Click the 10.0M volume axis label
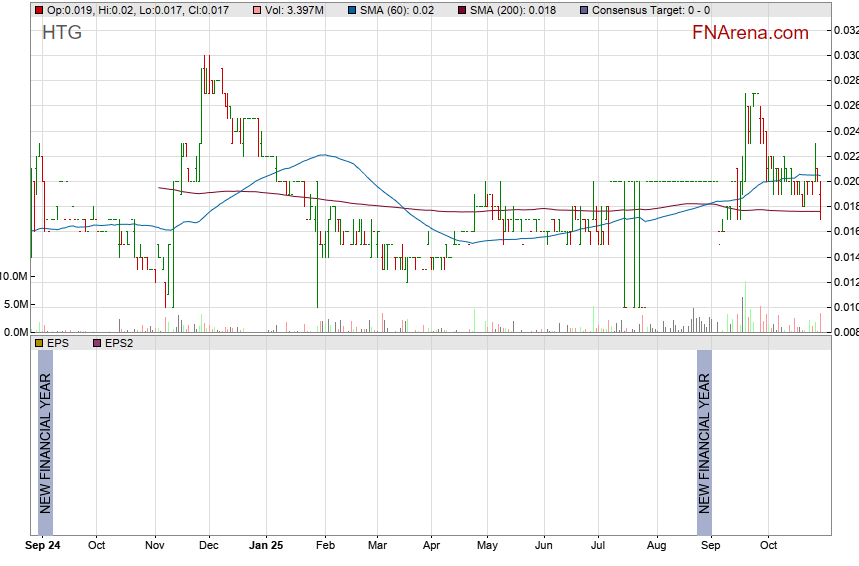This screenshot has height=566, width=859. pyautogui.click(x=14, y=276)
